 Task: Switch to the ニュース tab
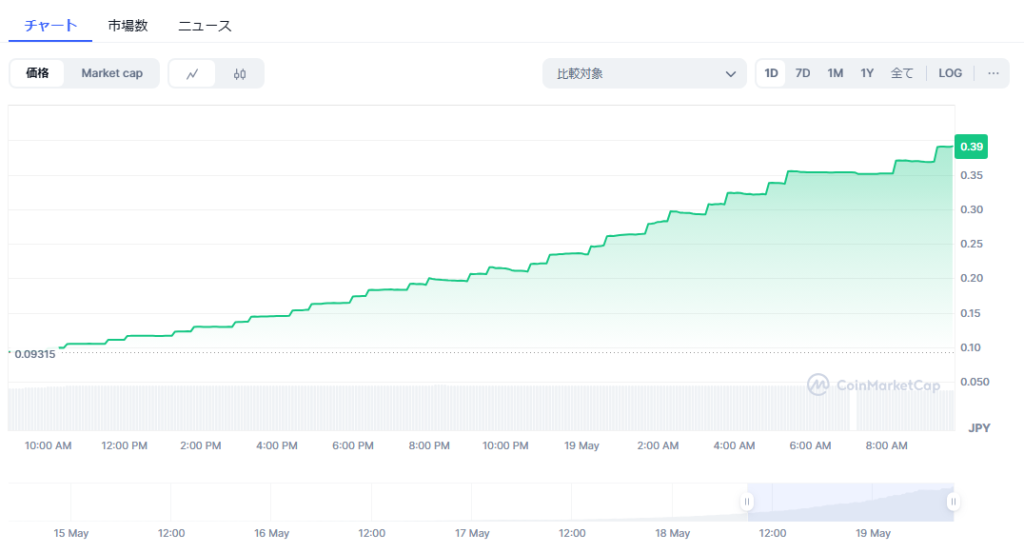pos(205,25)
